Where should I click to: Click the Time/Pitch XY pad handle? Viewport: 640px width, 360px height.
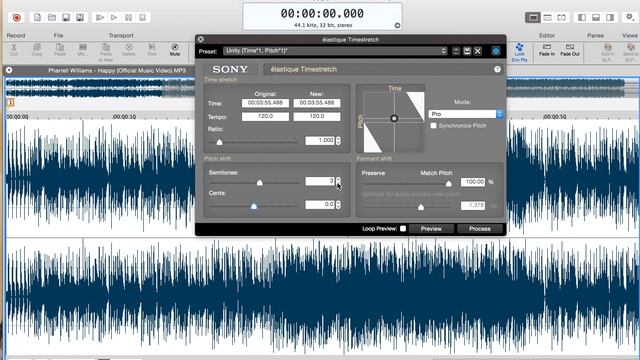coord(394,118)
